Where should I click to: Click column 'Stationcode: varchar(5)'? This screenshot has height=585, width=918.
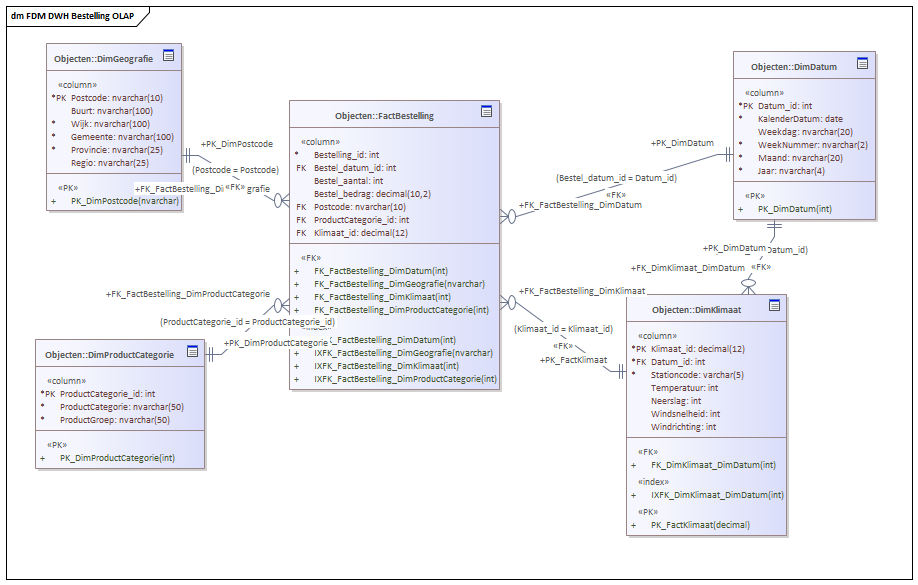coord(697,375)
